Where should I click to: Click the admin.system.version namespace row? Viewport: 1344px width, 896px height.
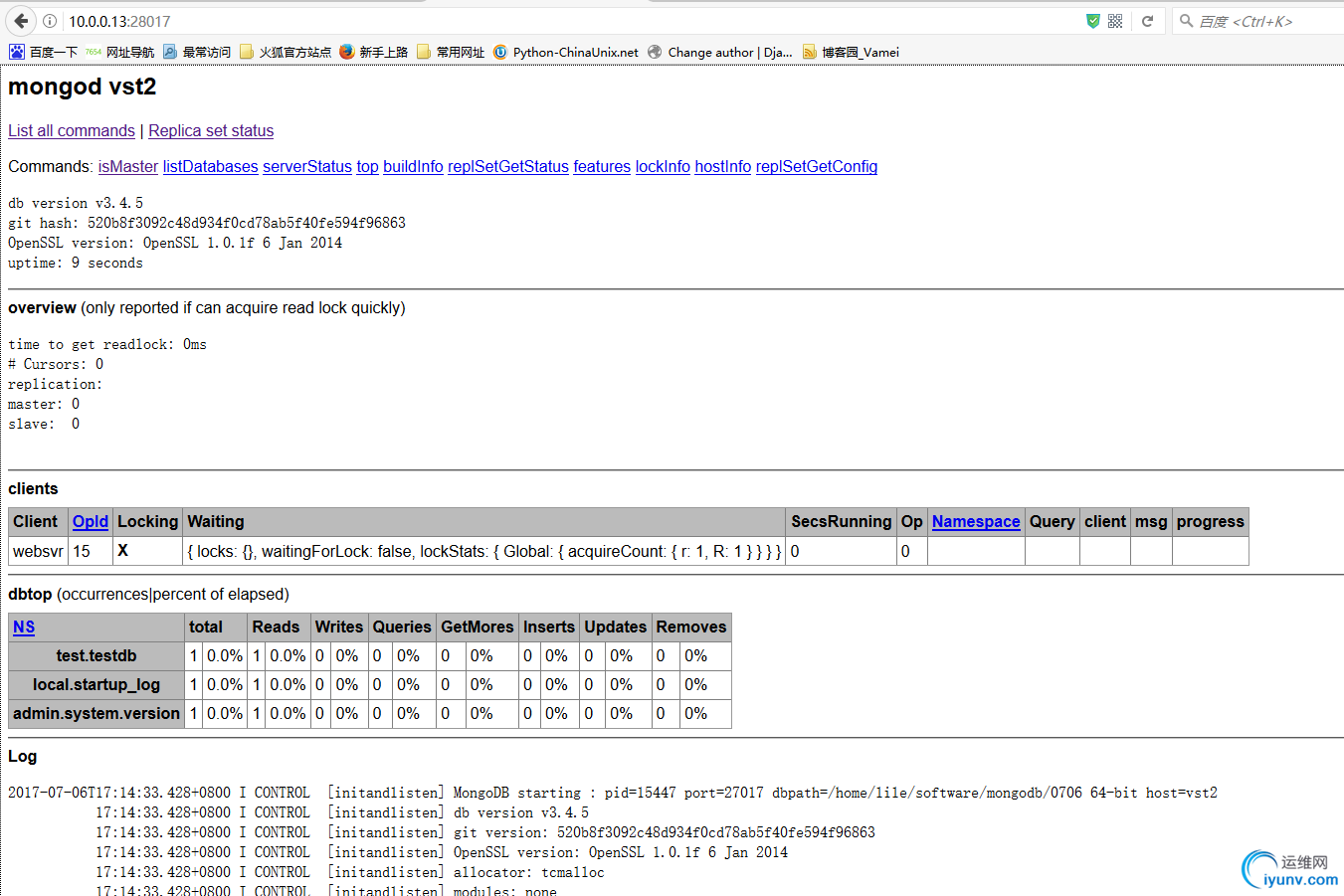(96, 713)
